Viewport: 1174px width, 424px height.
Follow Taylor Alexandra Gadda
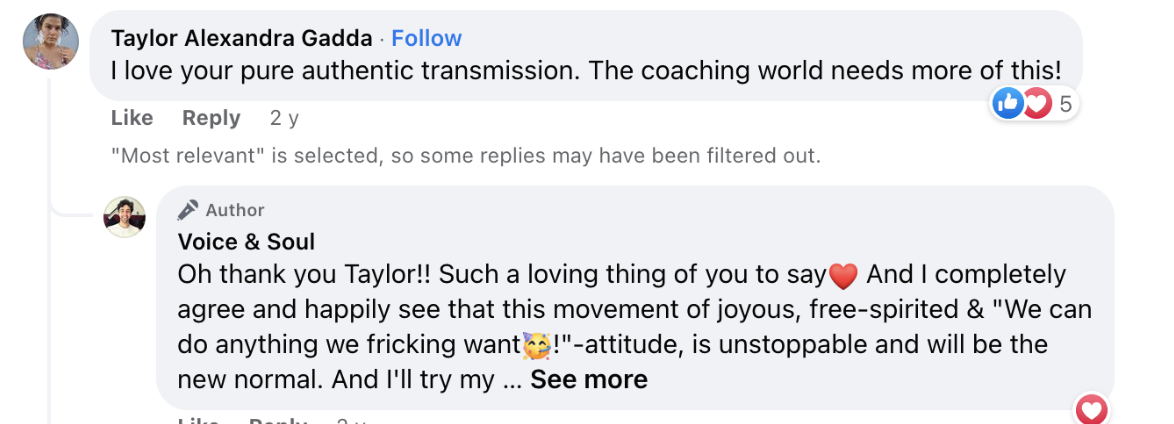pyautogui.click(x=427, y=37)
